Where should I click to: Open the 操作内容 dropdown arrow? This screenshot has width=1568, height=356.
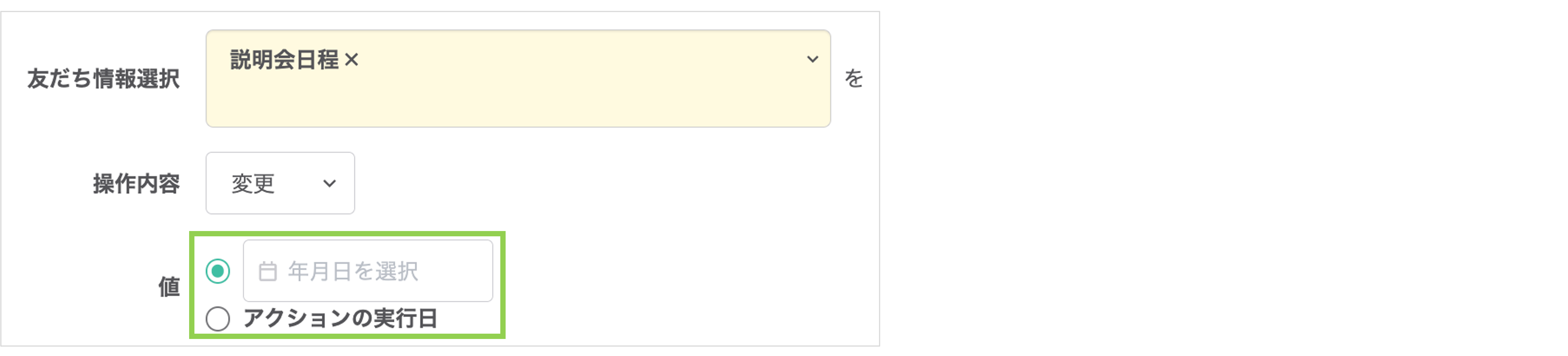click(x=329, y=184)
